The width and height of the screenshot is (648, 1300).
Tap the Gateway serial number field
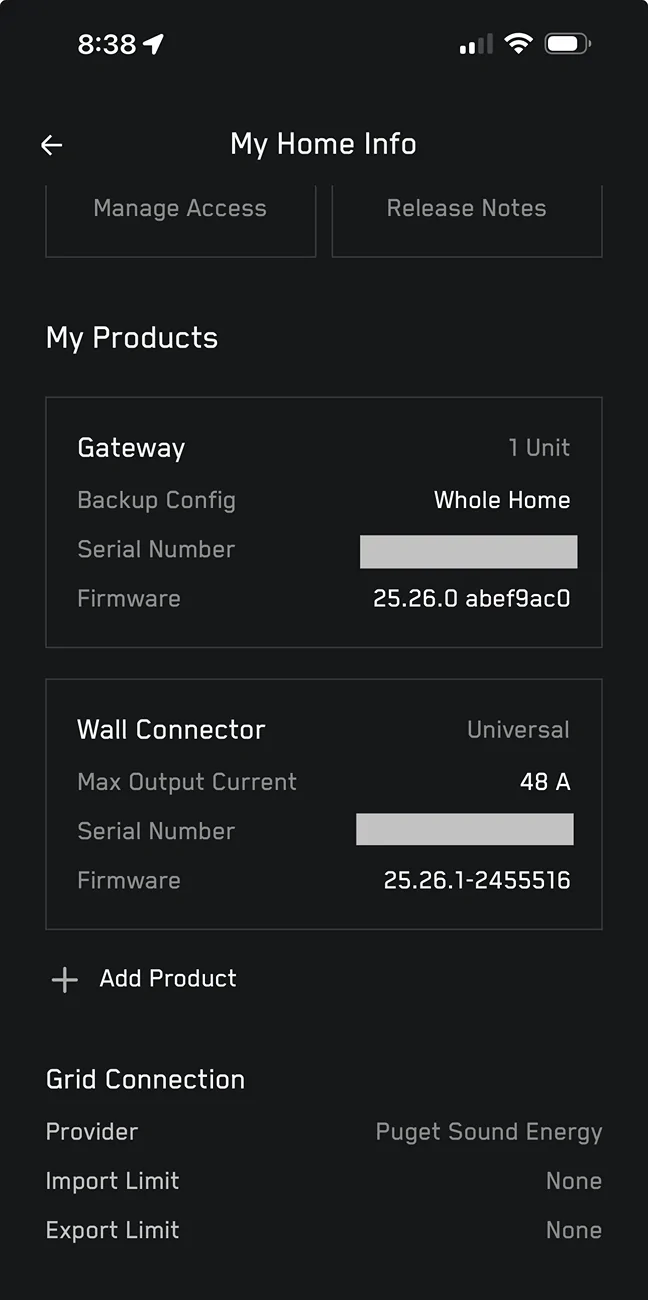coord(468,552)
